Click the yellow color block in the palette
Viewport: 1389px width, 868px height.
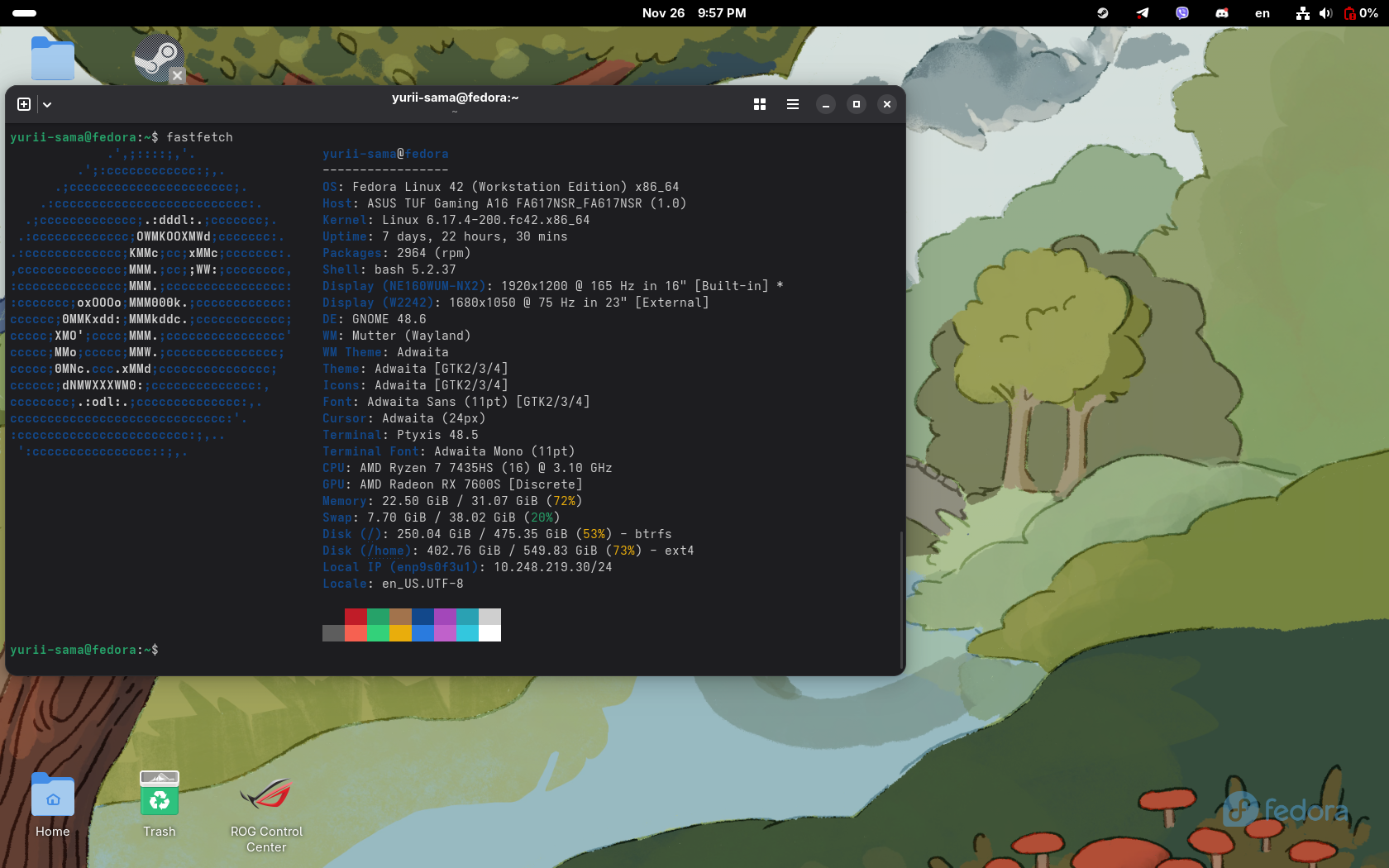point(400,633)
